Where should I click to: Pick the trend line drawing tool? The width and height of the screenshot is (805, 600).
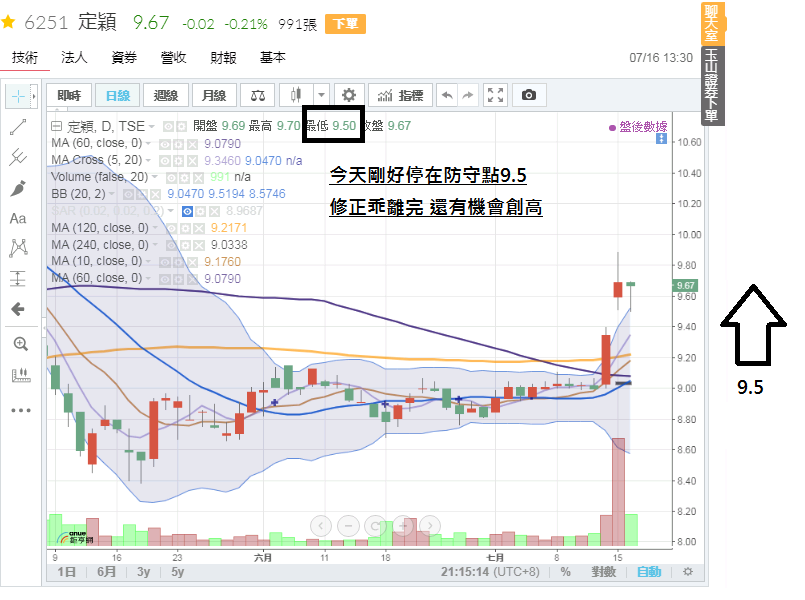click(18, 127)
